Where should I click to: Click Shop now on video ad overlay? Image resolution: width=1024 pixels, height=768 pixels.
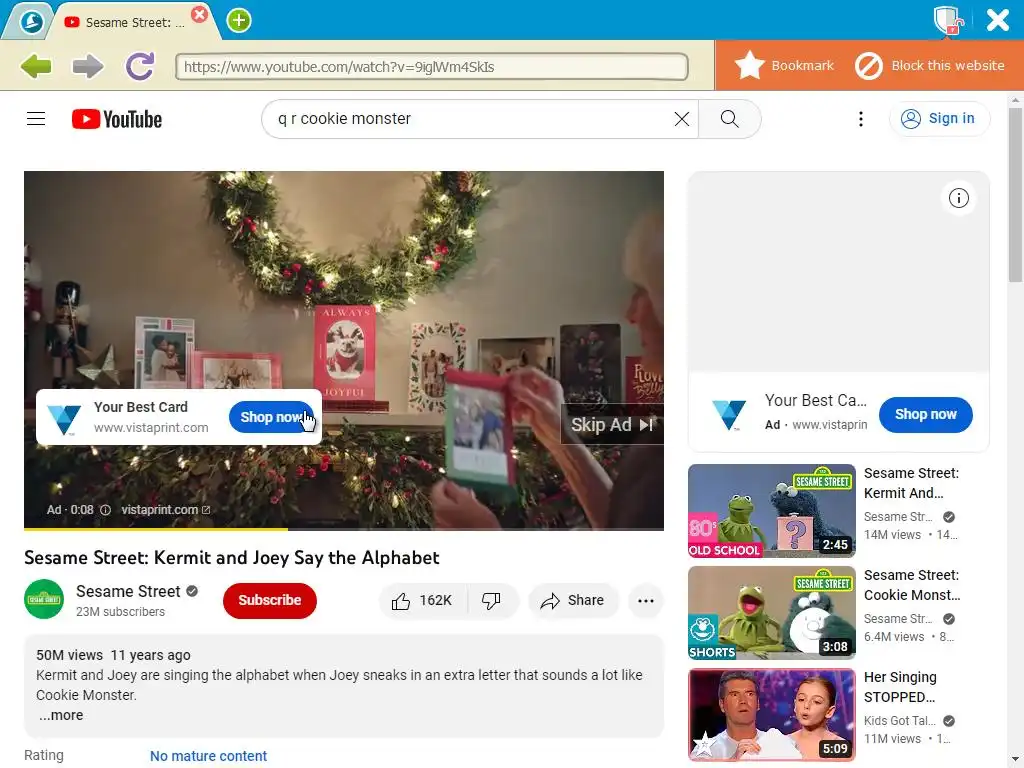tap(271, 417)
